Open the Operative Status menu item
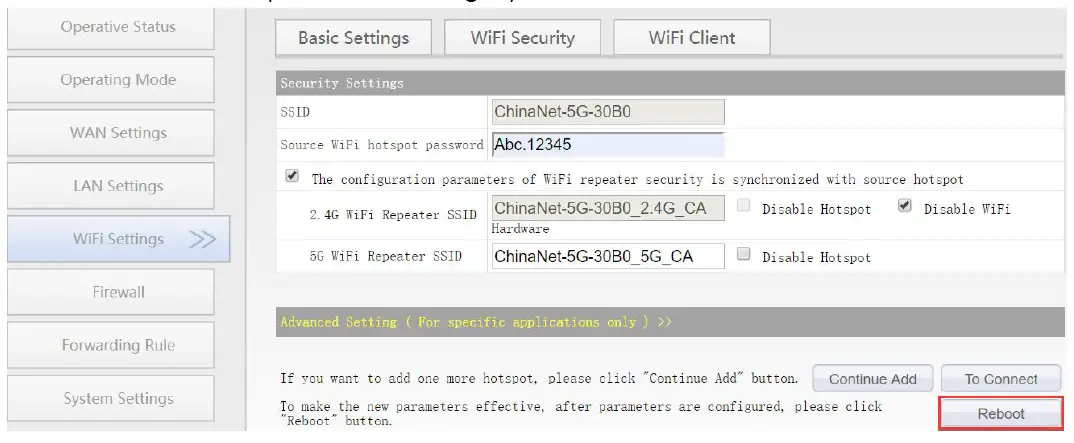The image size is (1074, 443). click(x=118, y=27)
